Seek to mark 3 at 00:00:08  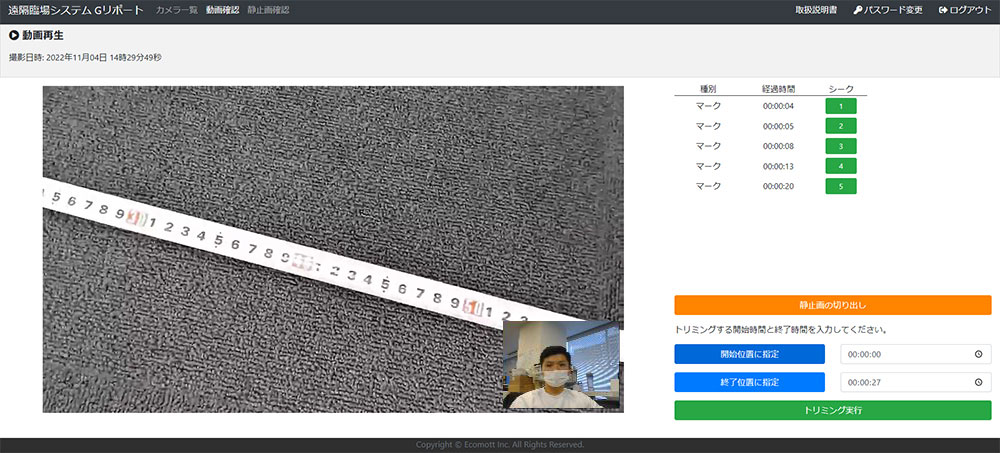click(841, 146)
